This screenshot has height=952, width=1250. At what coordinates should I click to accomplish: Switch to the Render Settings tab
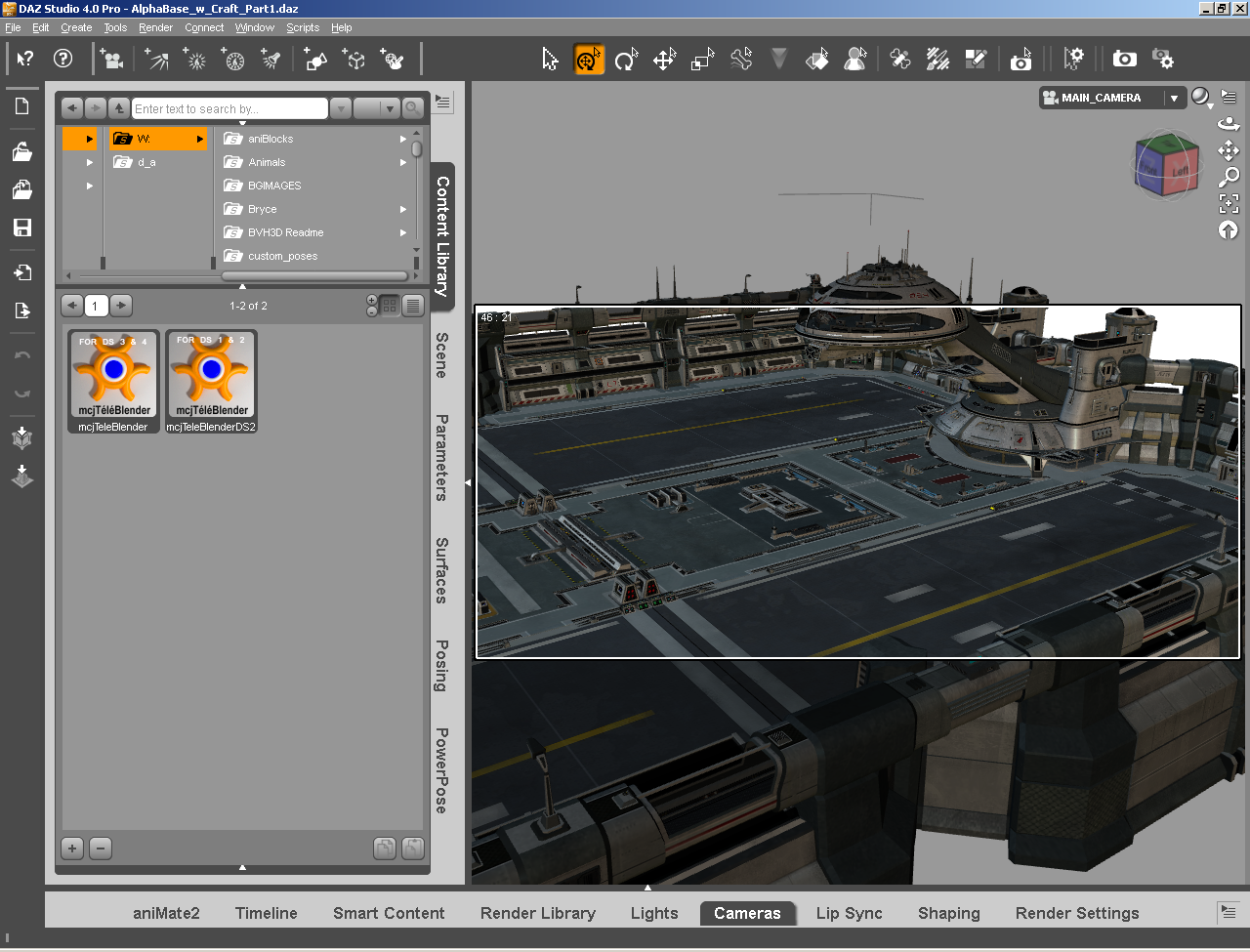1076,913
